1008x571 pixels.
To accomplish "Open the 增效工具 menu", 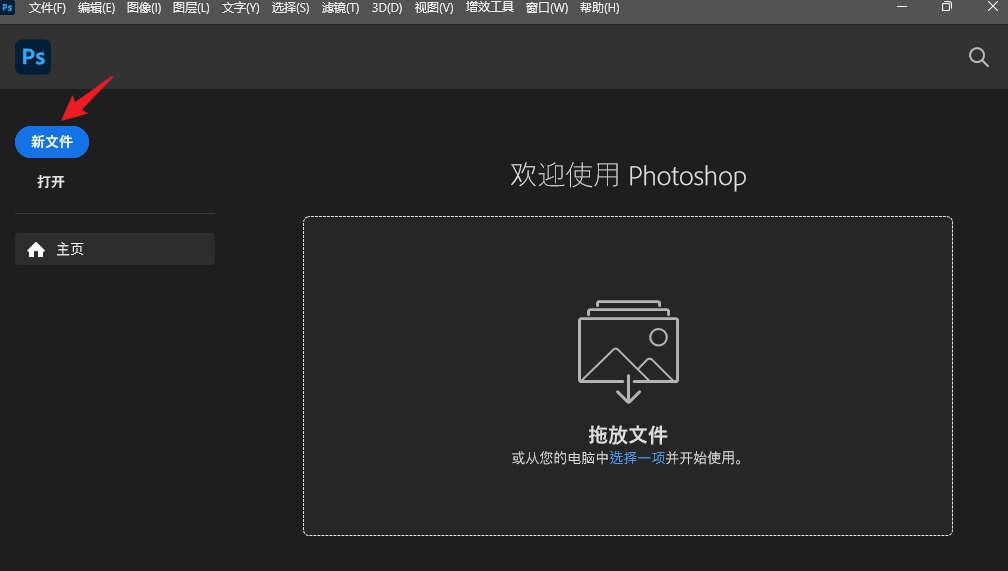I will tap(490, 8).
